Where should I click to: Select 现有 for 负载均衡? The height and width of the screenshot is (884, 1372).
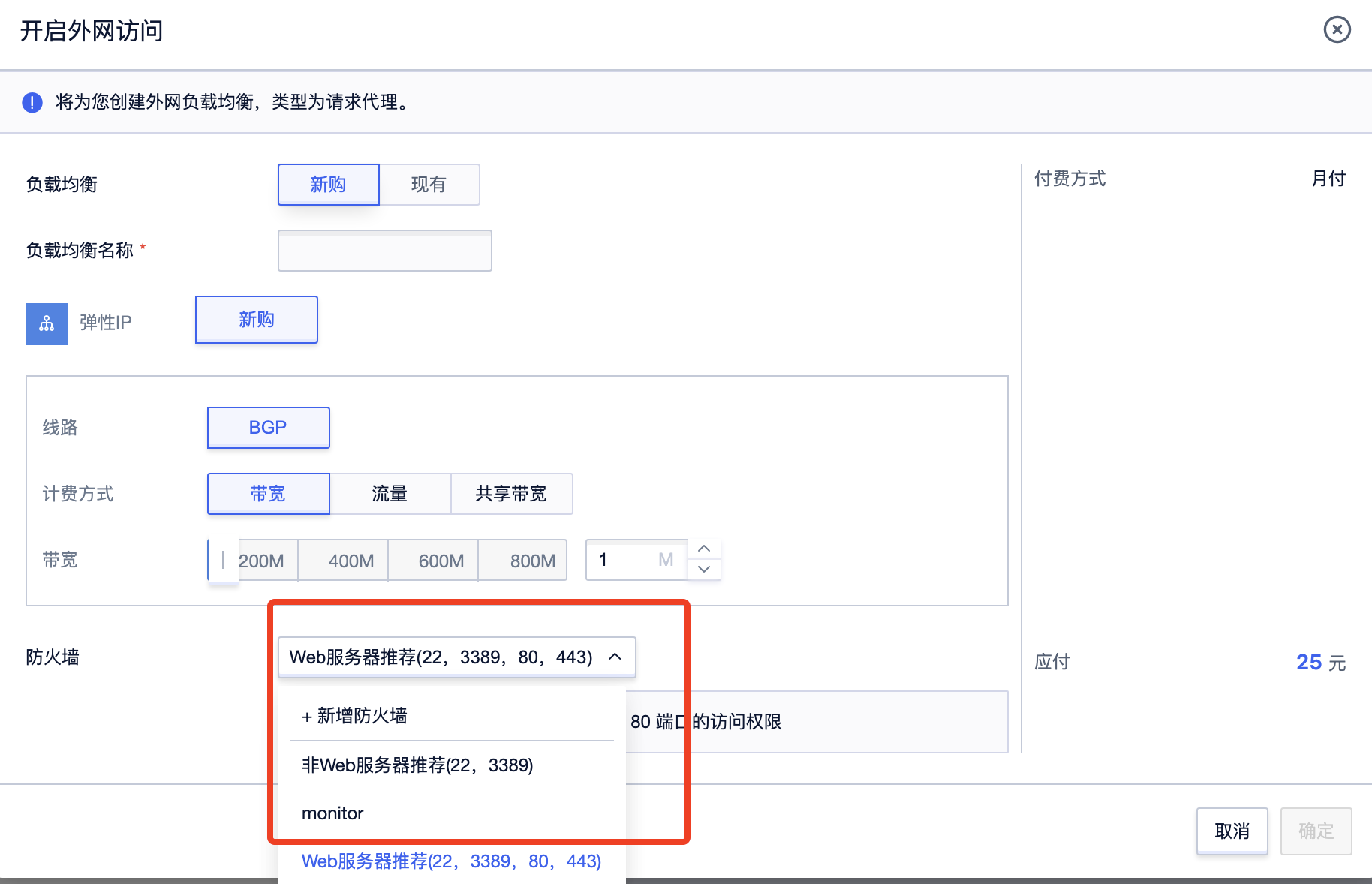429,185
